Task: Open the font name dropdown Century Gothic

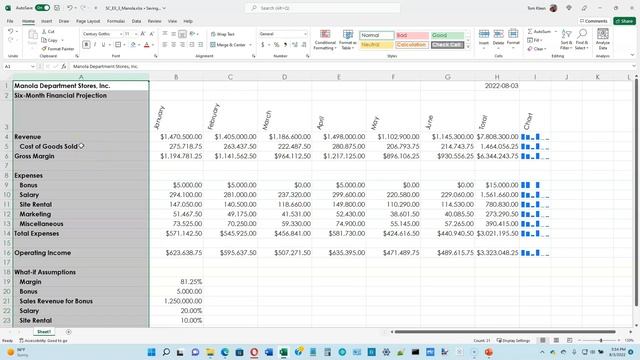Action: 121,34
